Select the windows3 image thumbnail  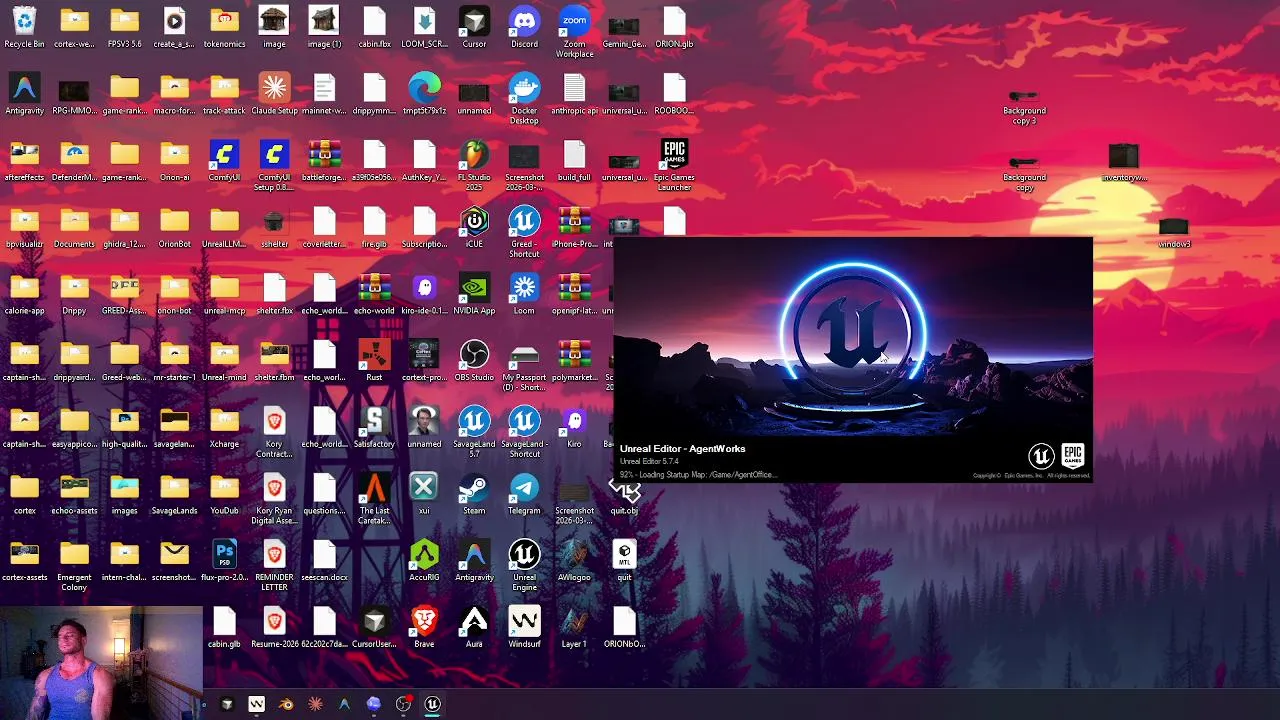1174,233
